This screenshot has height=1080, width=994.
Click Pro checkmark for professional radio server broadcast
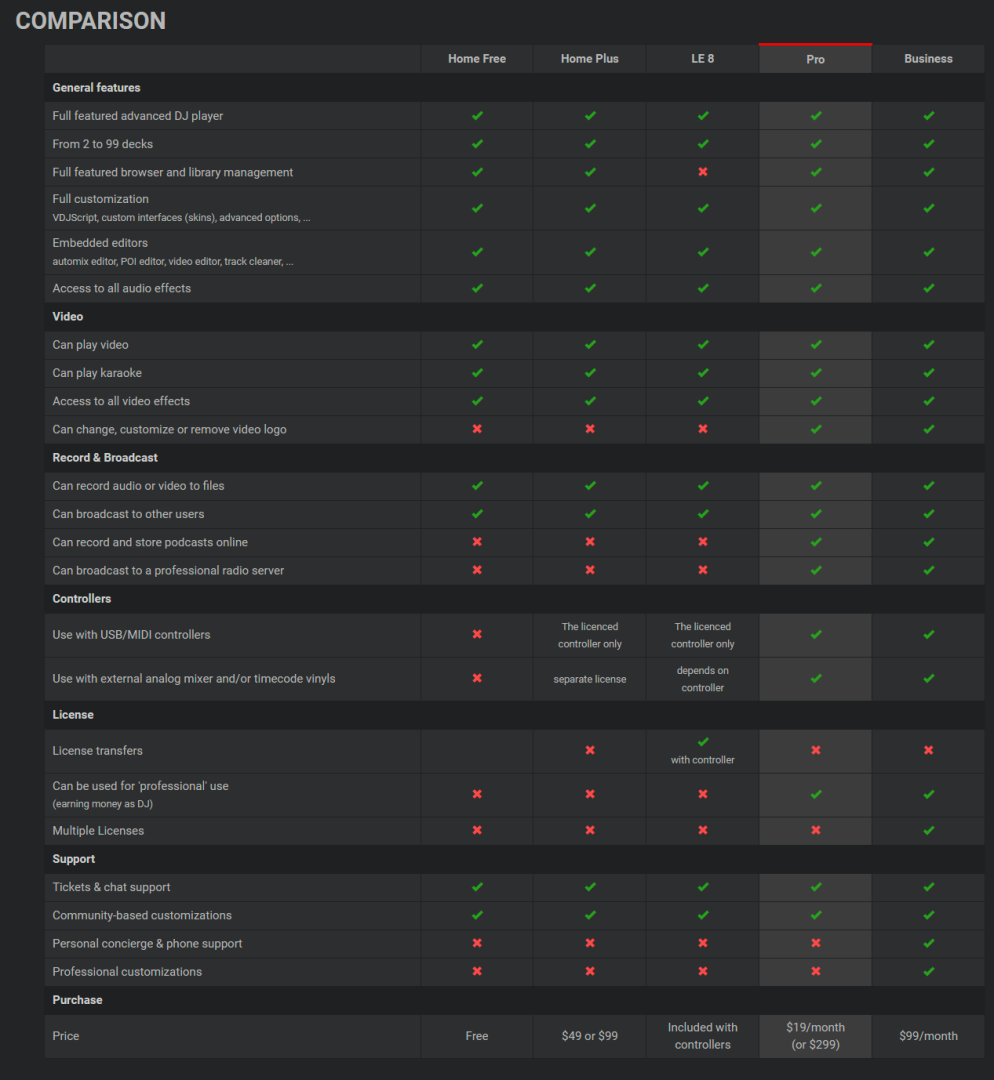pos(816,570)
